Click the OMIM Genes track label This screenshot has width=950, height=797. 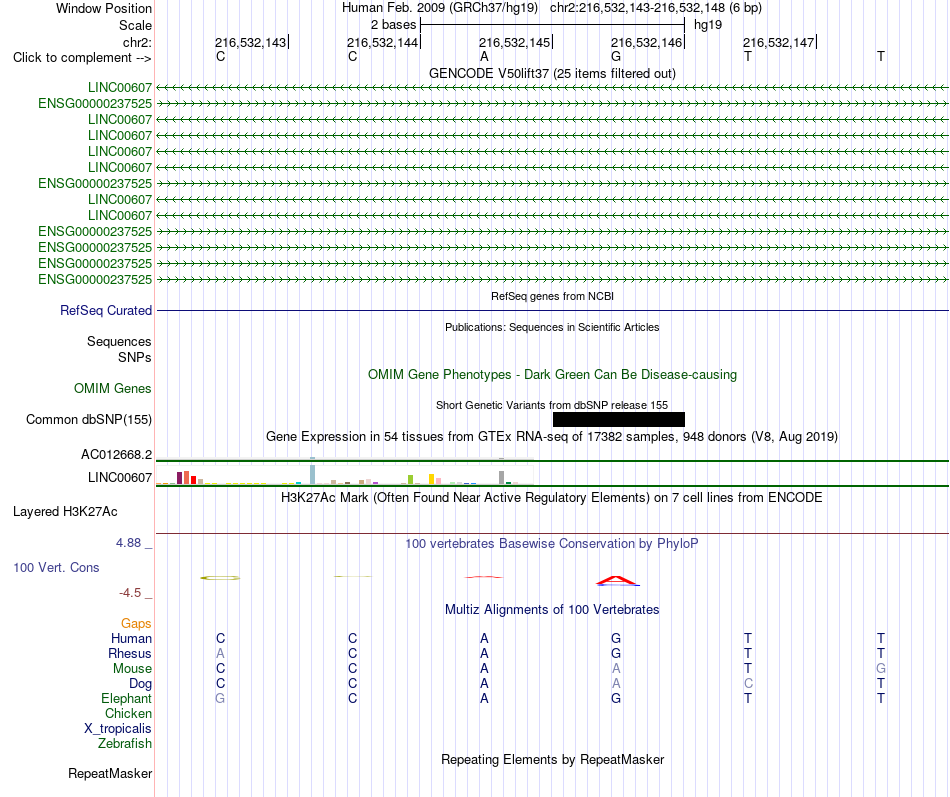coord(113,388)
